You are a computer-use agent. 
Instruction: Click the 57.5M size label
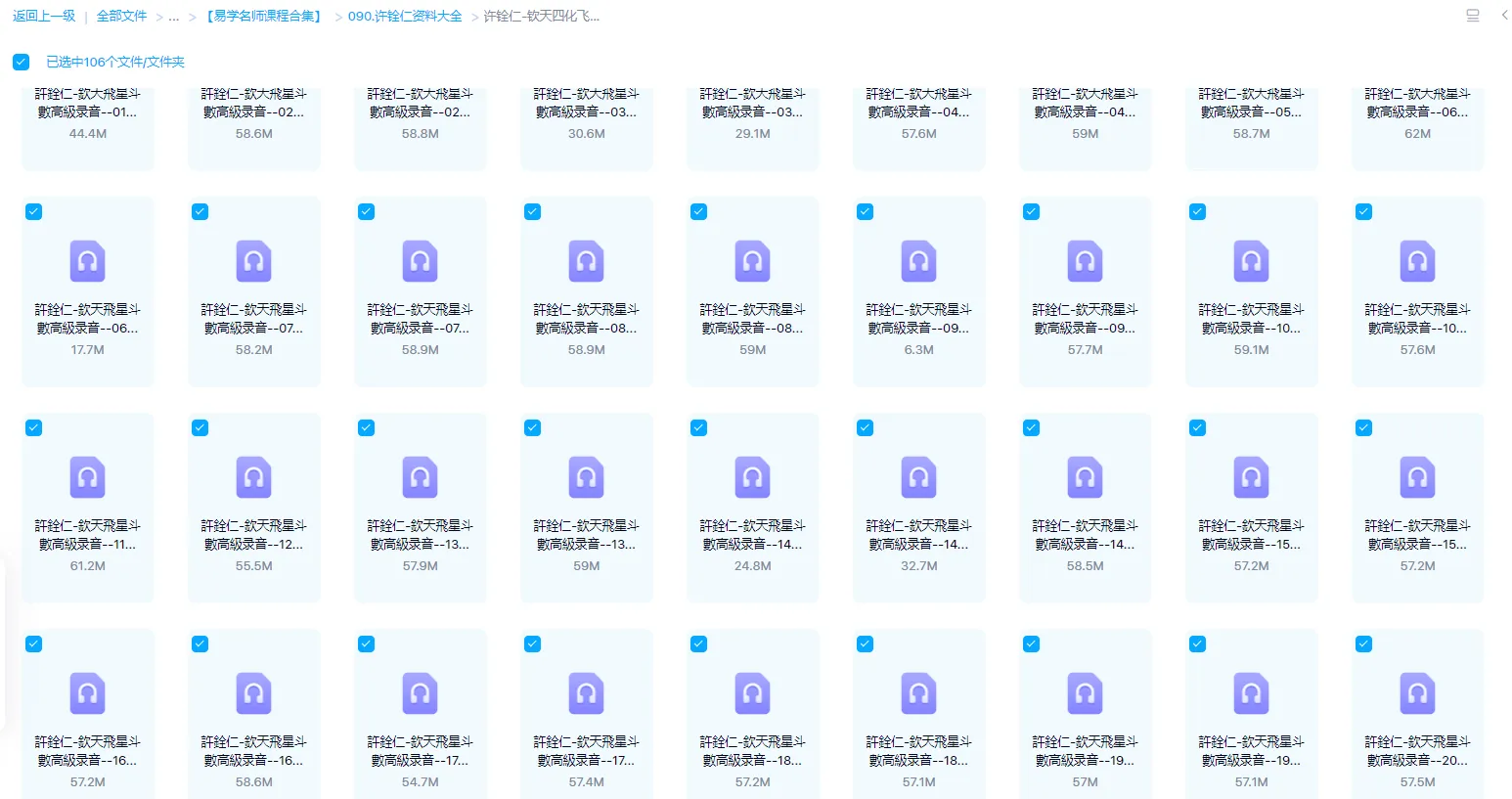(x=1418, y=782)
